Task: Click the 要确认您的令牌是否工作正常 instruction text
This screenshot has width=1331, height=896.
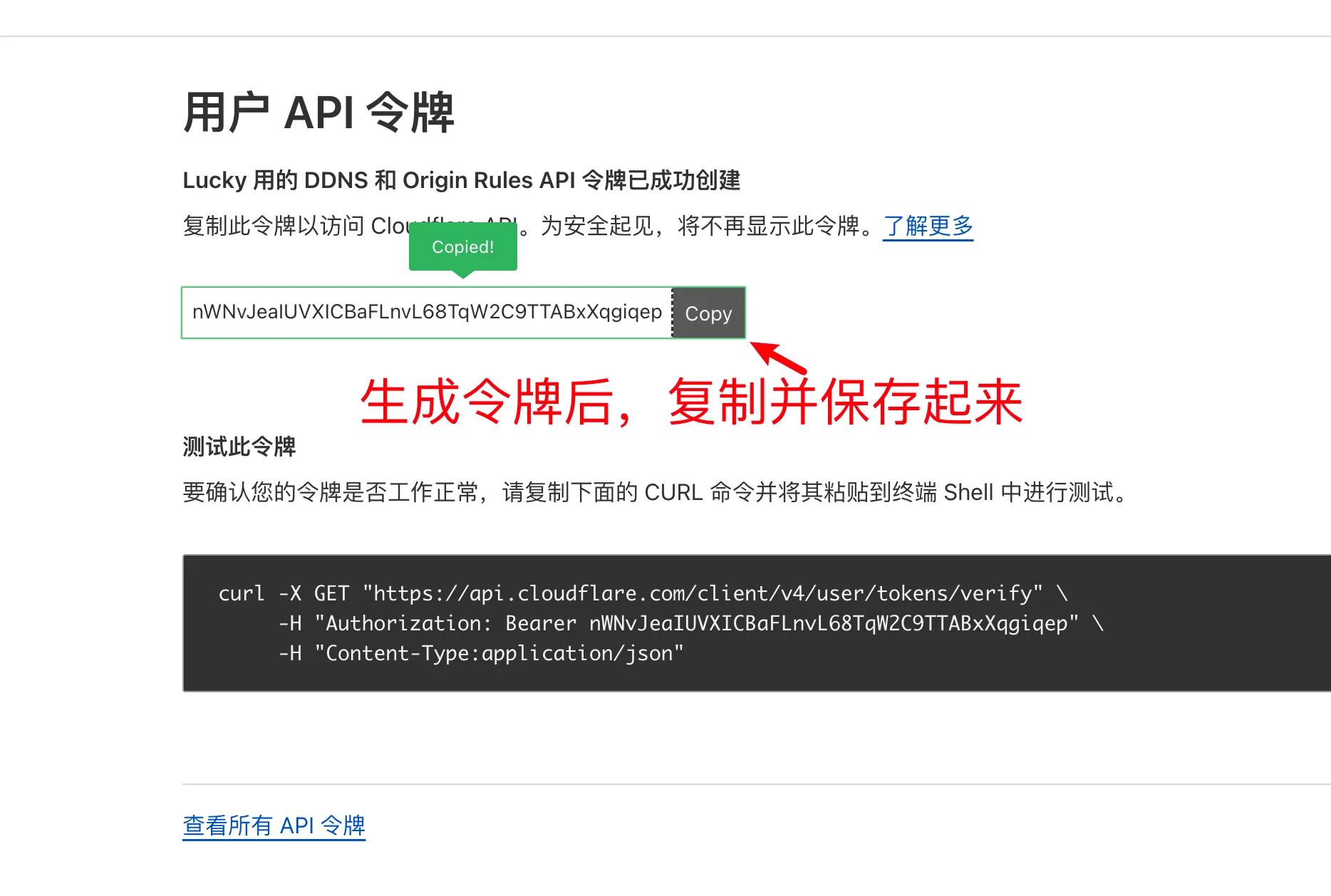Action: coord(656,492)
